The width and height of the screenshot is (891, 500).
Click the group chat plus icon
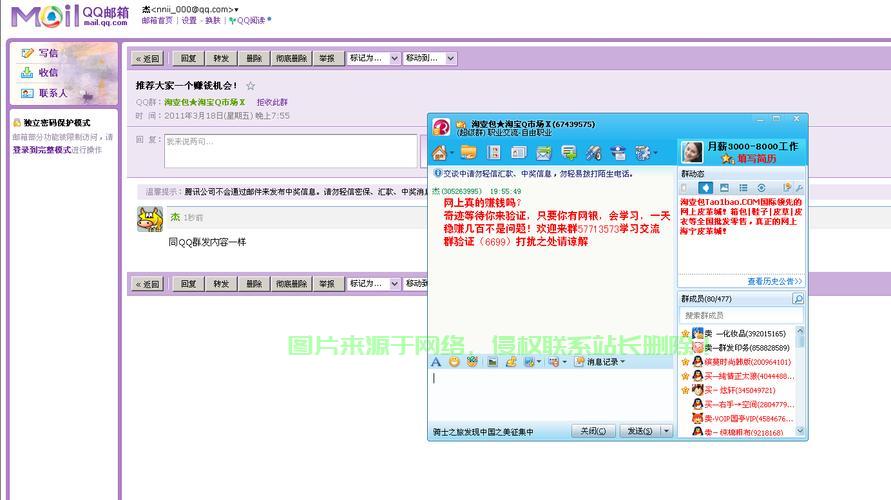pyautogui.click(x=568, y=152)
